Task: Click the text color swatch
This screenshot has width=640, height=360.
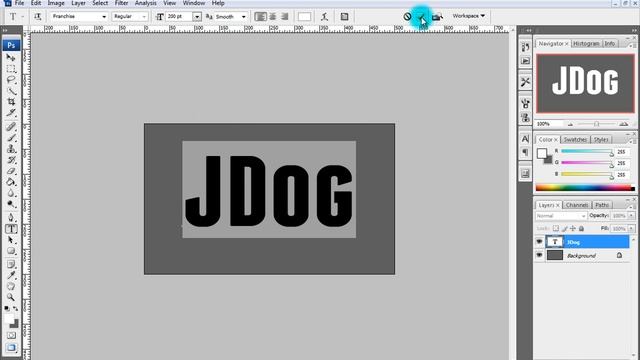Action: tap(304, 17)
